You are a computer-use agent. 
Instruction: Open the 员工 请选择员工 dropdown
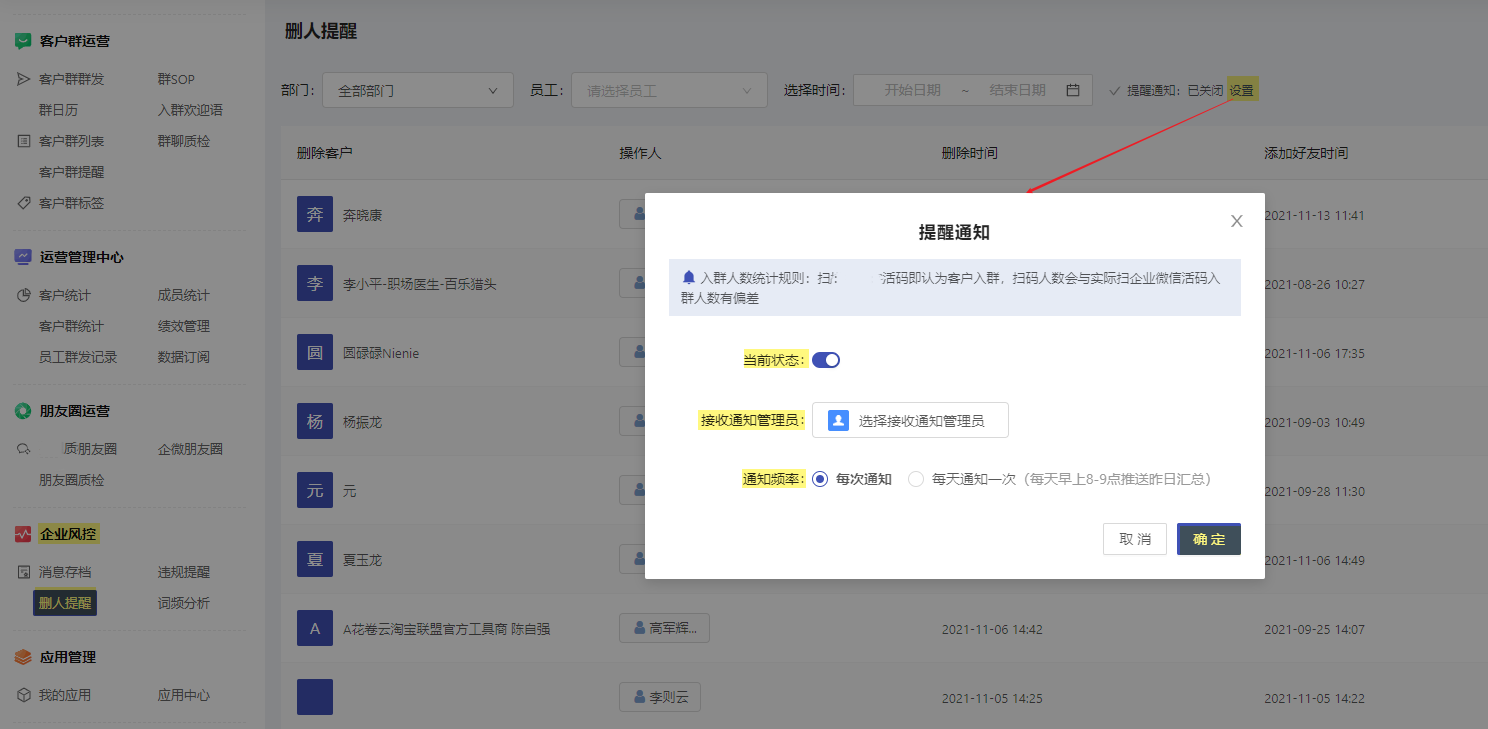click(669, 90)
